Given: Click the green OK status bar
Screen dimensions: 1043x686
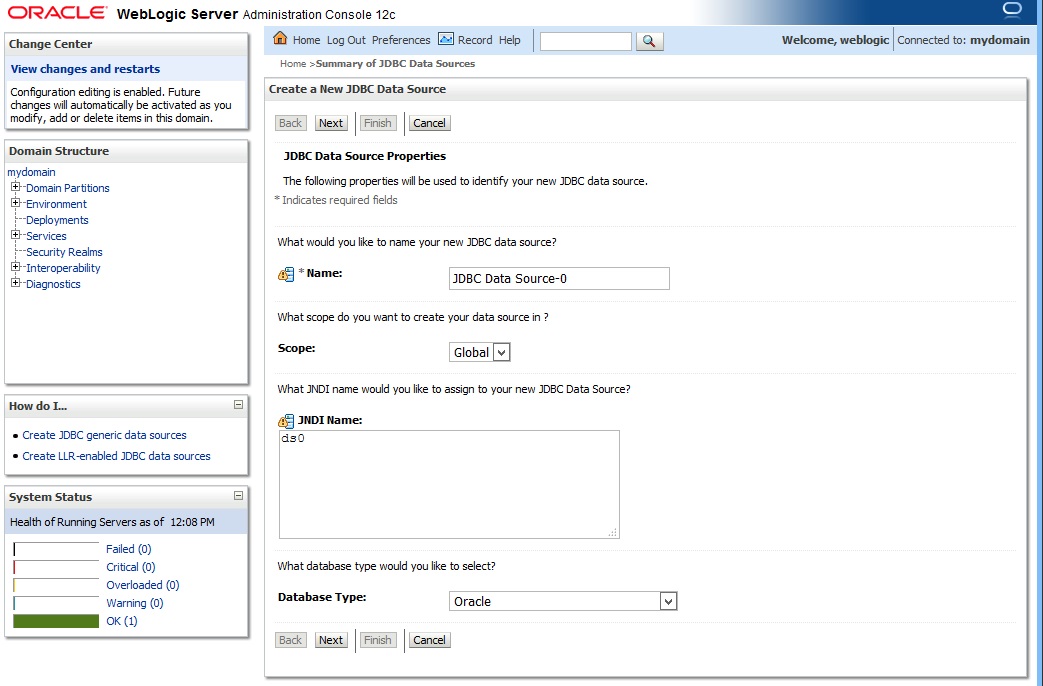Looking at the screenshot, I should click(x=56, y=621).
